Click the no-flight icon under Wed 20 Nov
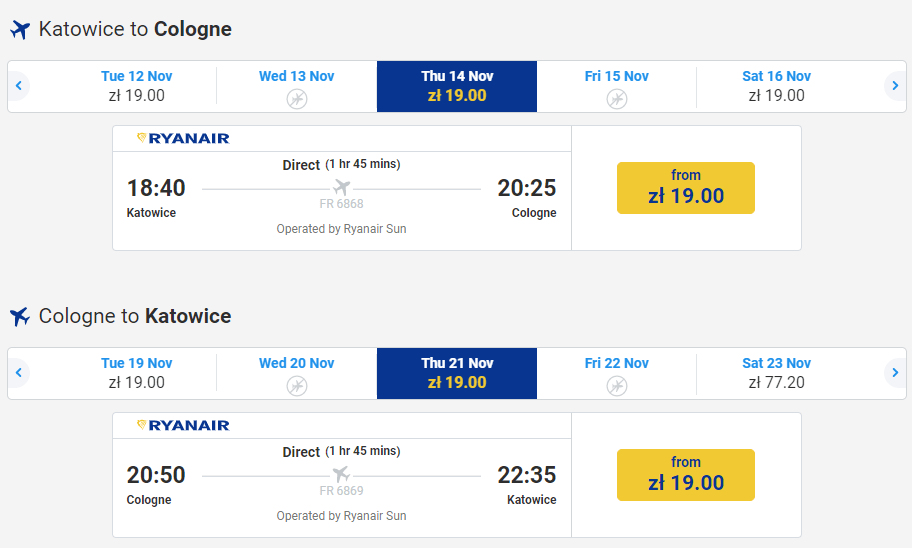 [297, 385]
